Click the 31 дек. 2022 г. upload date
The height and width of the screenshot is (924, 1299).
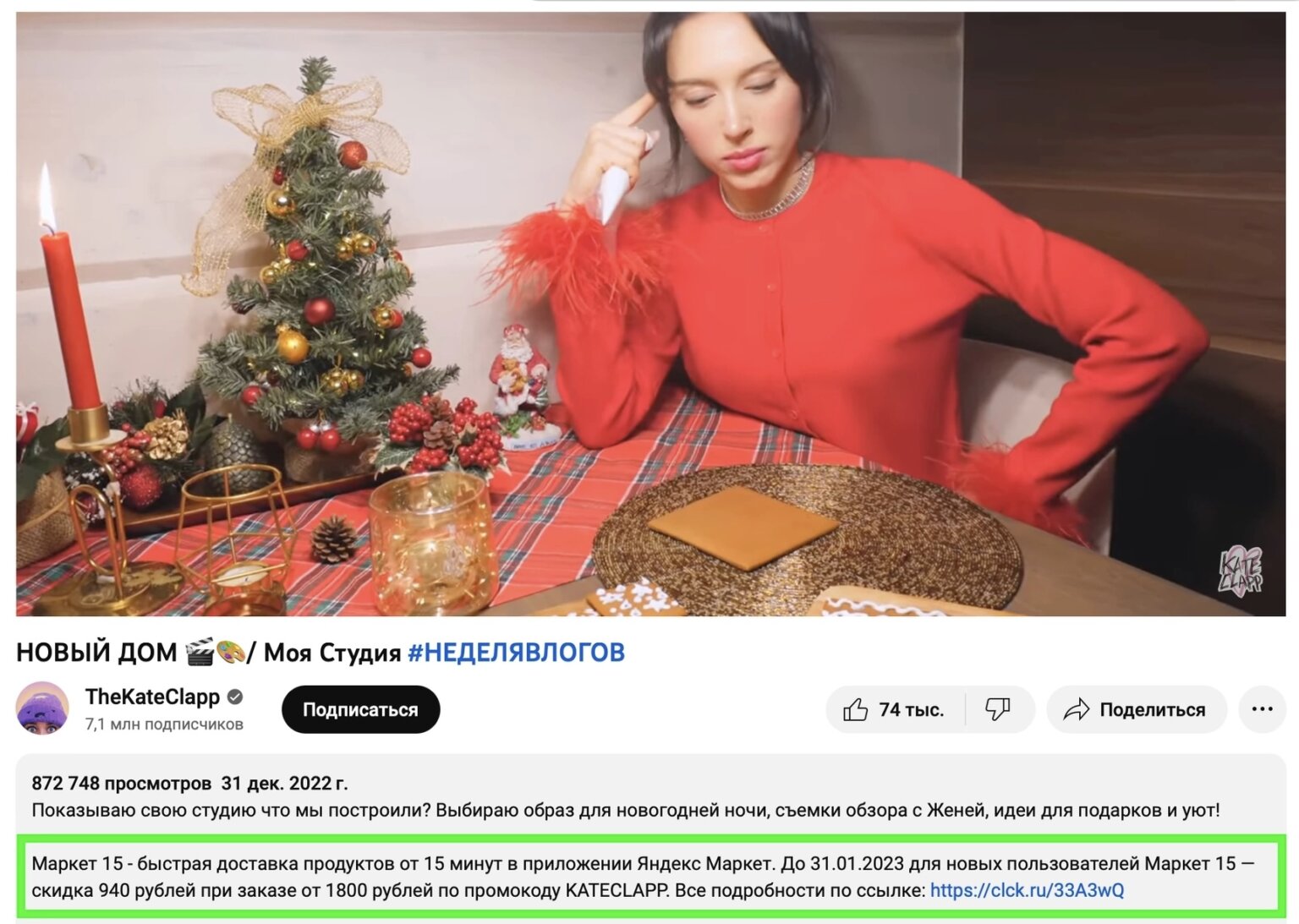[x=284, y=783]
